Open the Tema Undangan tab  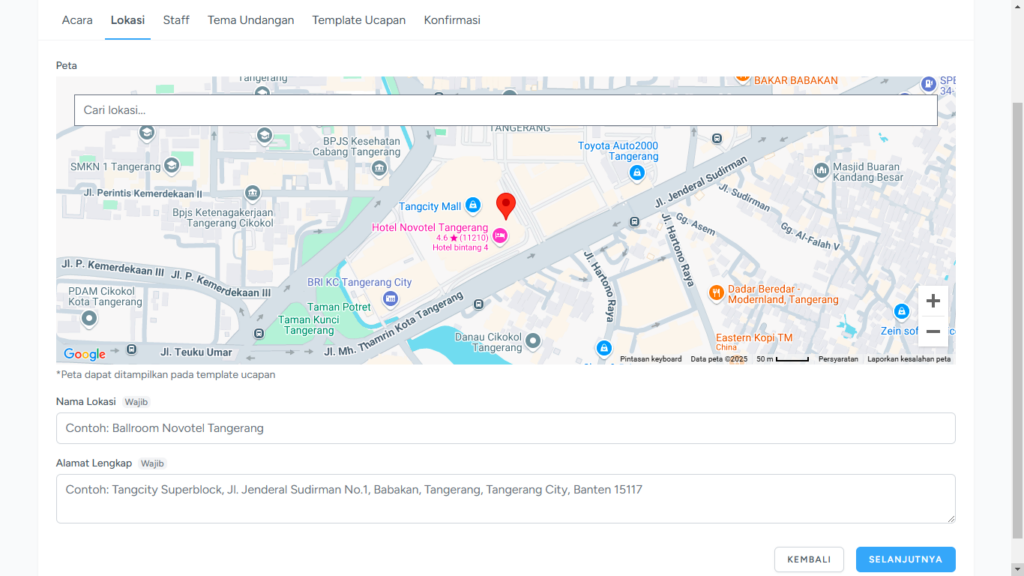250,19
